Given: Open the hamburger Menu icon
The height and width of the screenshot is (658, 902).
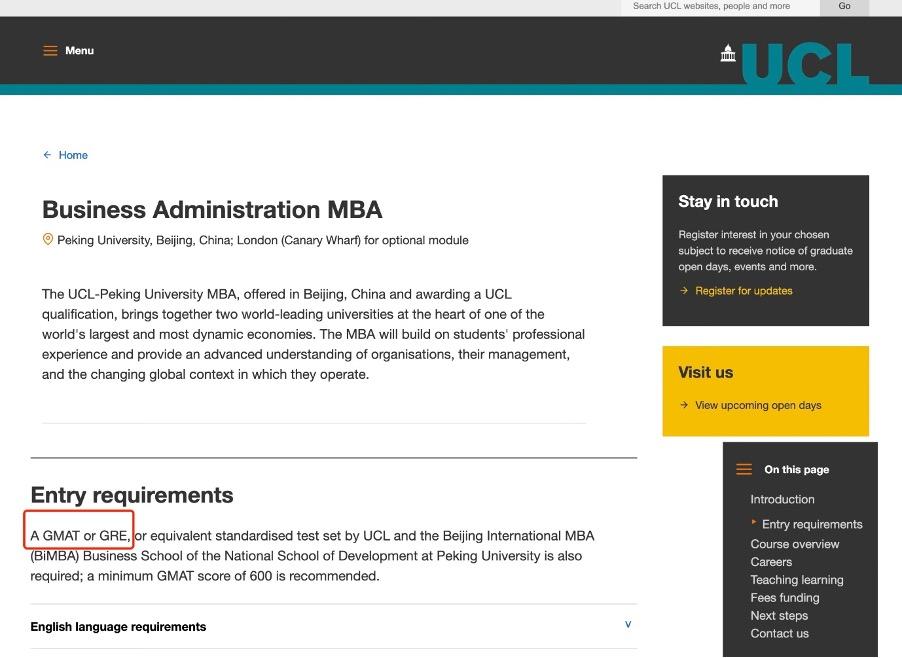Looking at the screenshot, I should click(x=50, y=51).
